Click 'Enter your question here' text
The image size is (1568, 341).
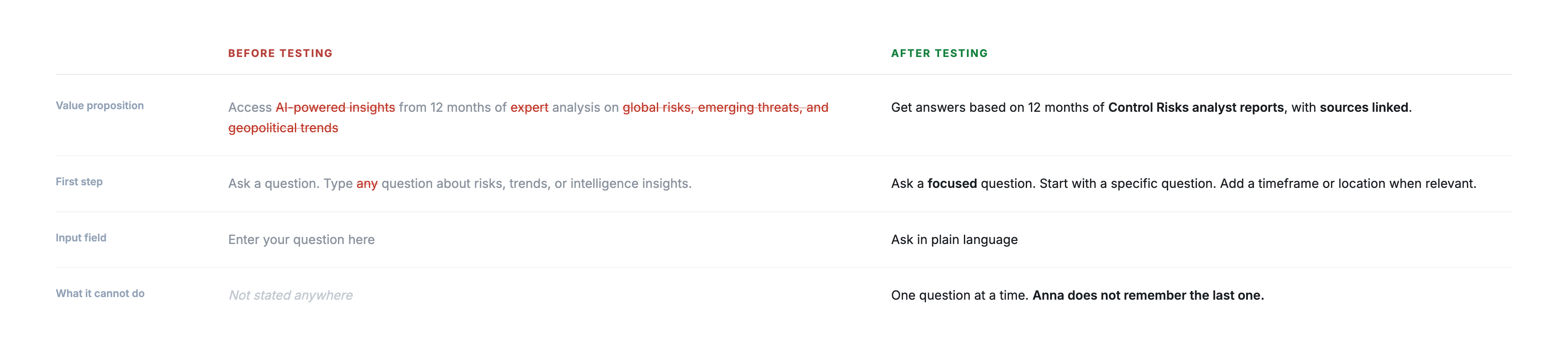pos(301,240)
